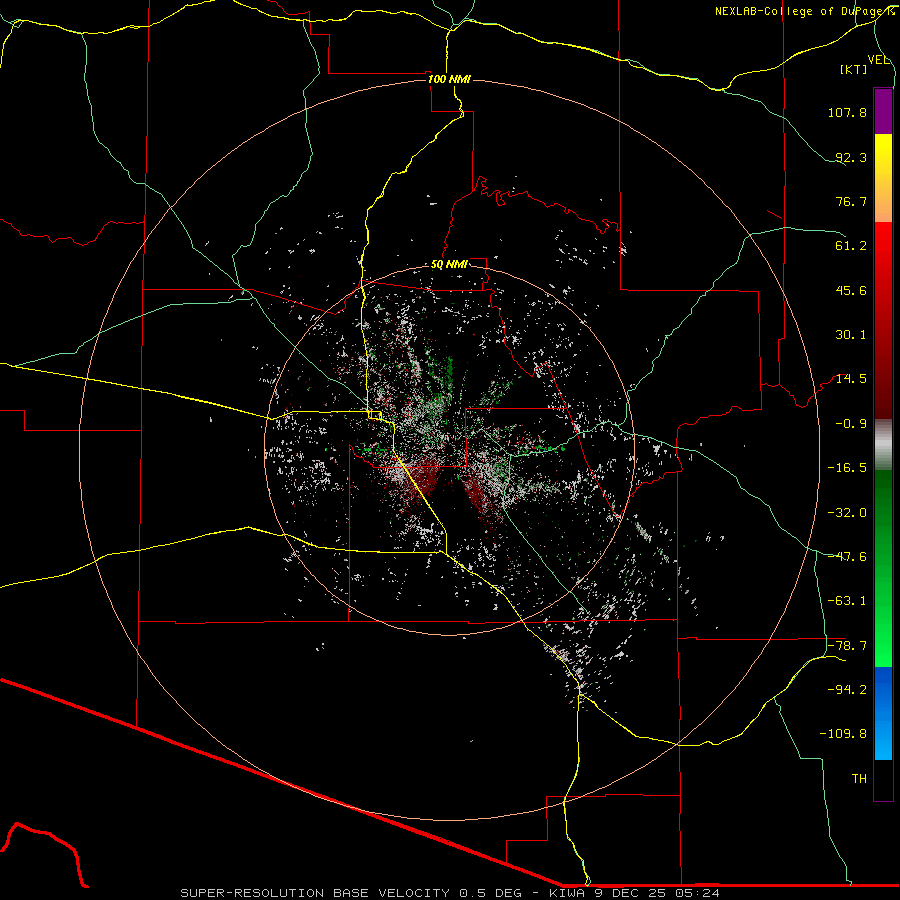Click the -109.8 value on velocity scale
The height and width of the screenshot is (900, 900).
pos(844,734)
